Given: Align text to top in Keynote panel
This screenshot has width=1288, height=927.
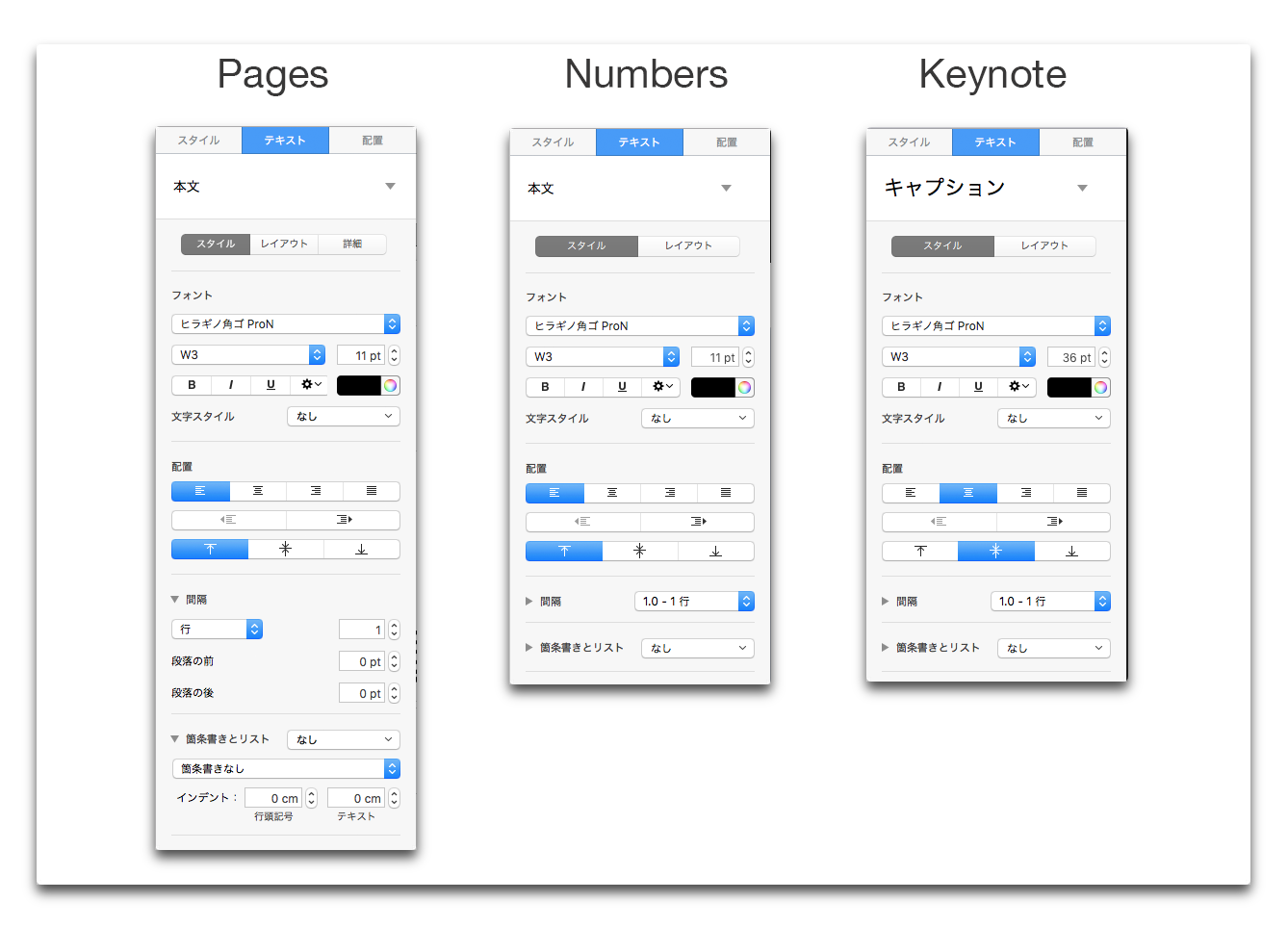Looking at the screenshot, I should [920, 551].
